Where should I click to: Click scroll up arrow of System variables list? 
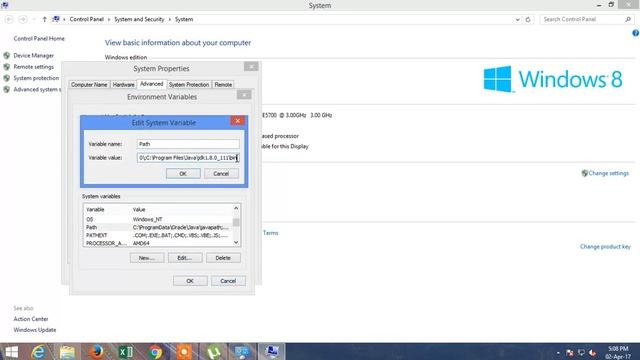[x=236, y=208]
